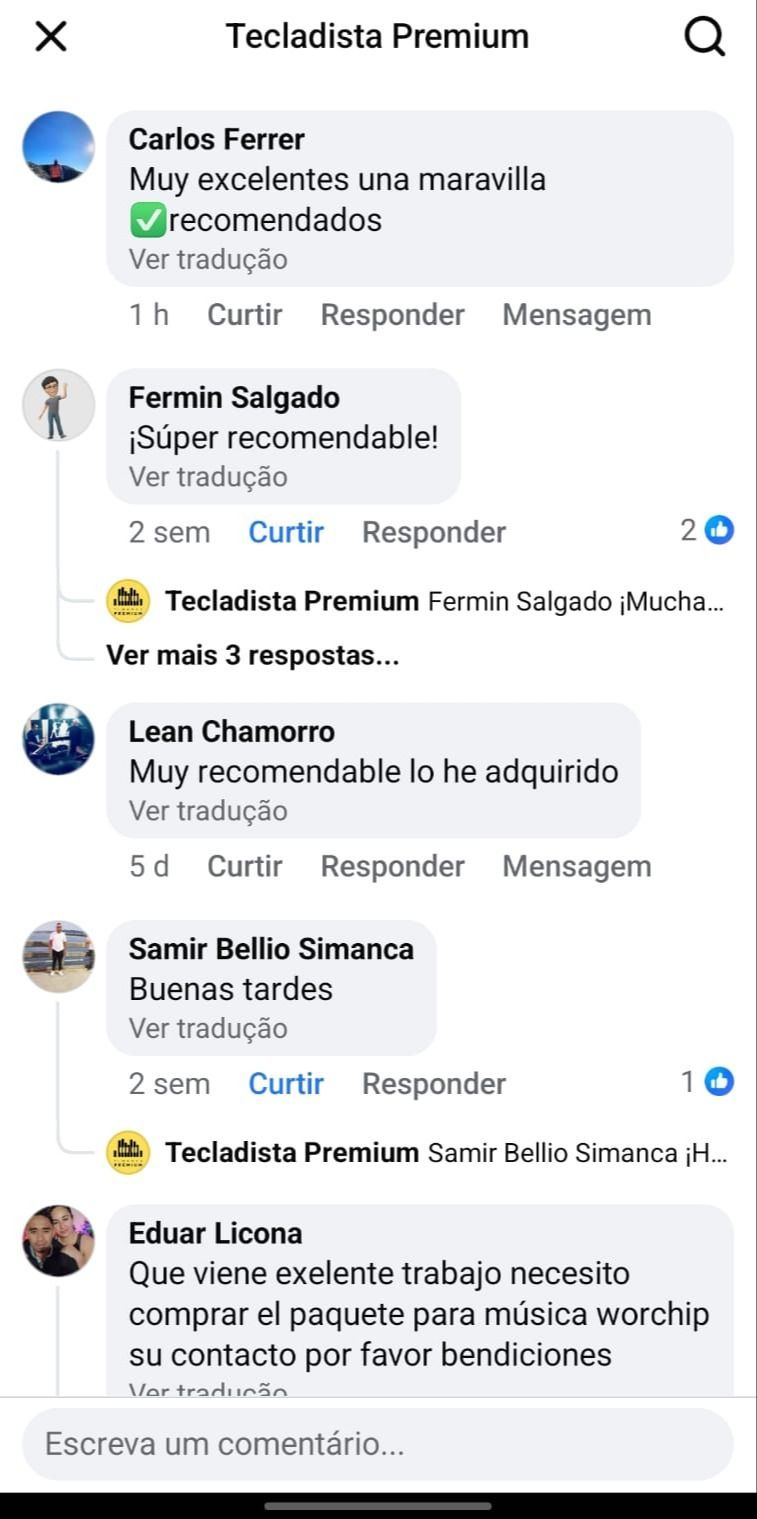Show translation of Lean Chamorro's comment
Viewport: 757px width, 1519px height.
(x=208, y=811)
